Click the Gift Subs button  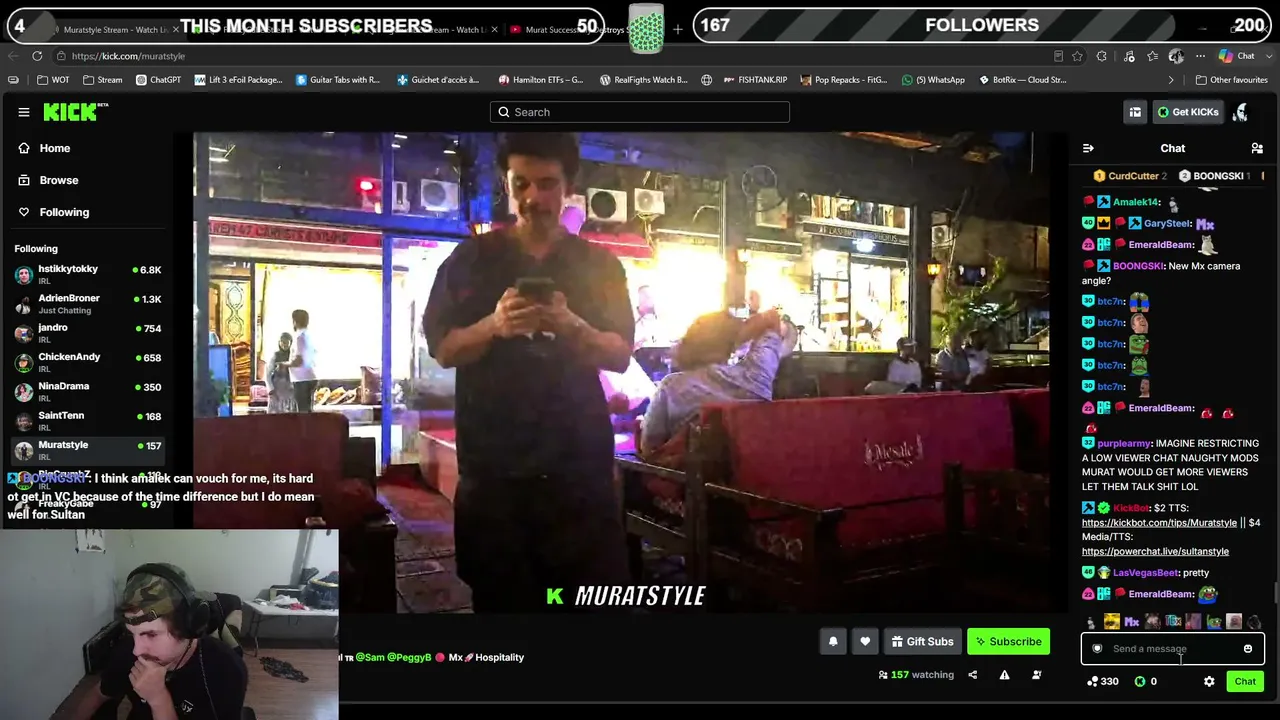click(x=922, y=642)
